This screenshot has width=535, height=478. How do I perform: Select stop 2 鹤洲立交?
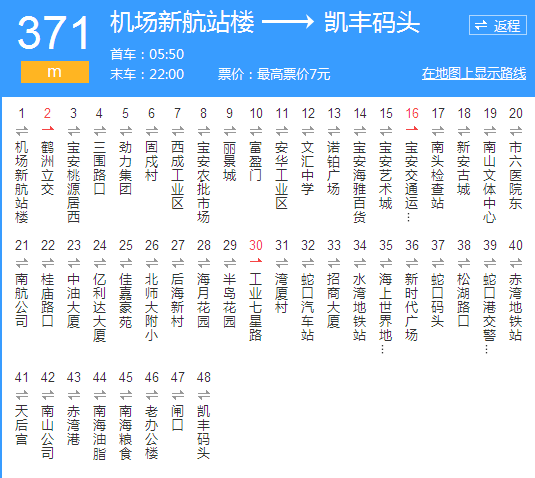(x=48, y=168)
